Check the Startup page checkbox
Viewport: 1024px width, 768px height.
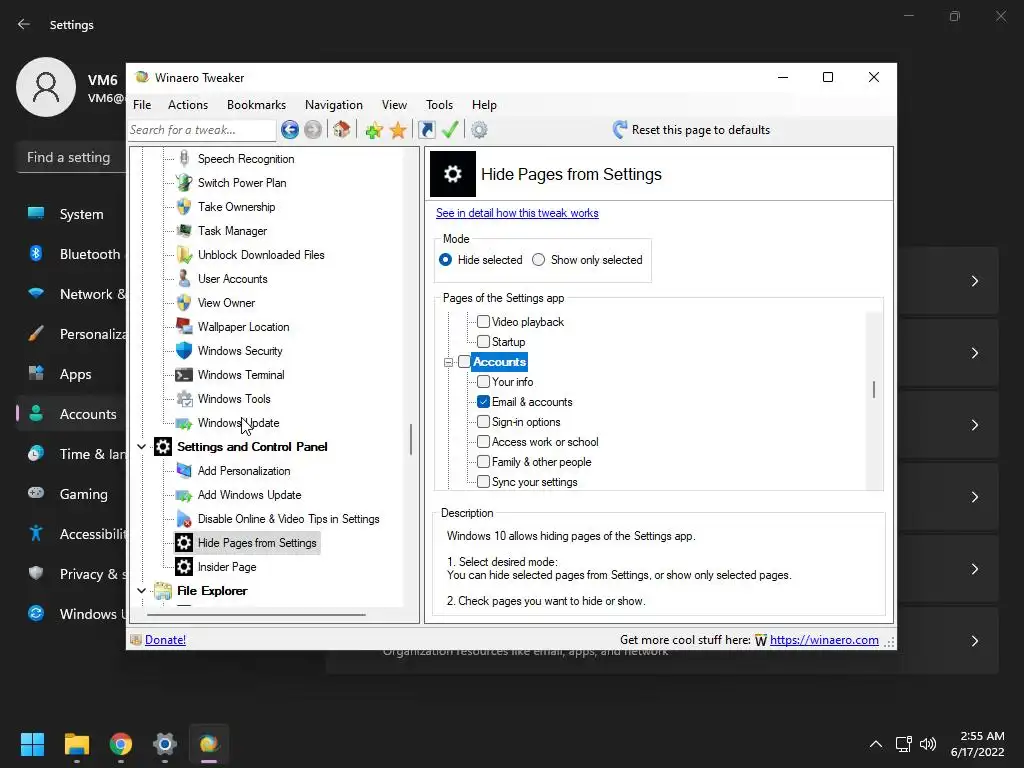(483, 342)
